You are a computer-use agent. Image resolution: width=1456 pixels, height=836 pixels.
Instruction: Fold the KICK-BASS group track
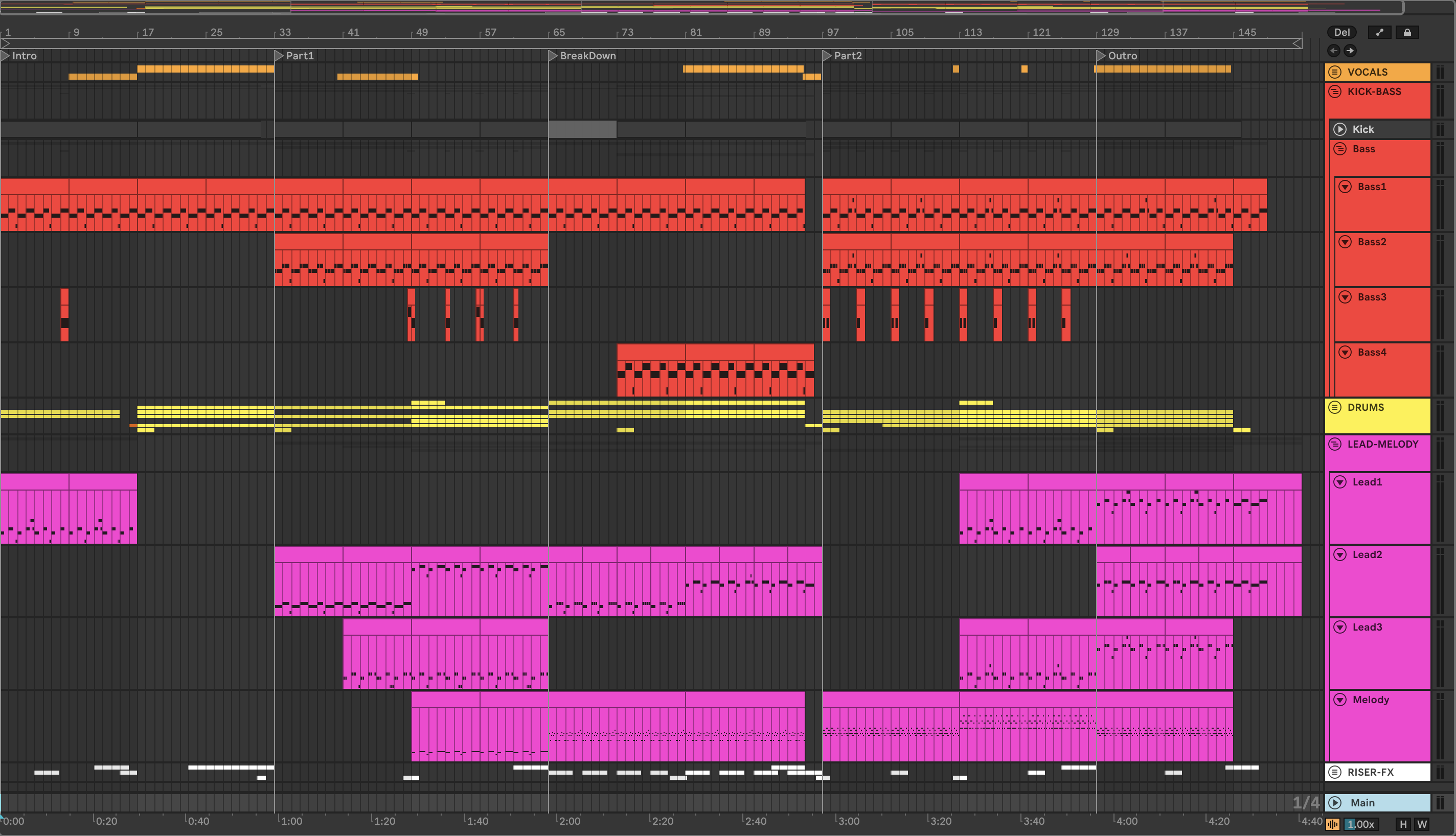point(1335,91)
